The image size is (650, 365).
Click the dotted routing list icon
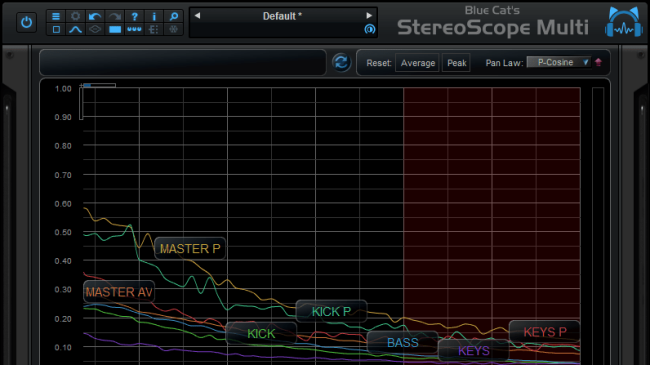(x=154, y=29)
